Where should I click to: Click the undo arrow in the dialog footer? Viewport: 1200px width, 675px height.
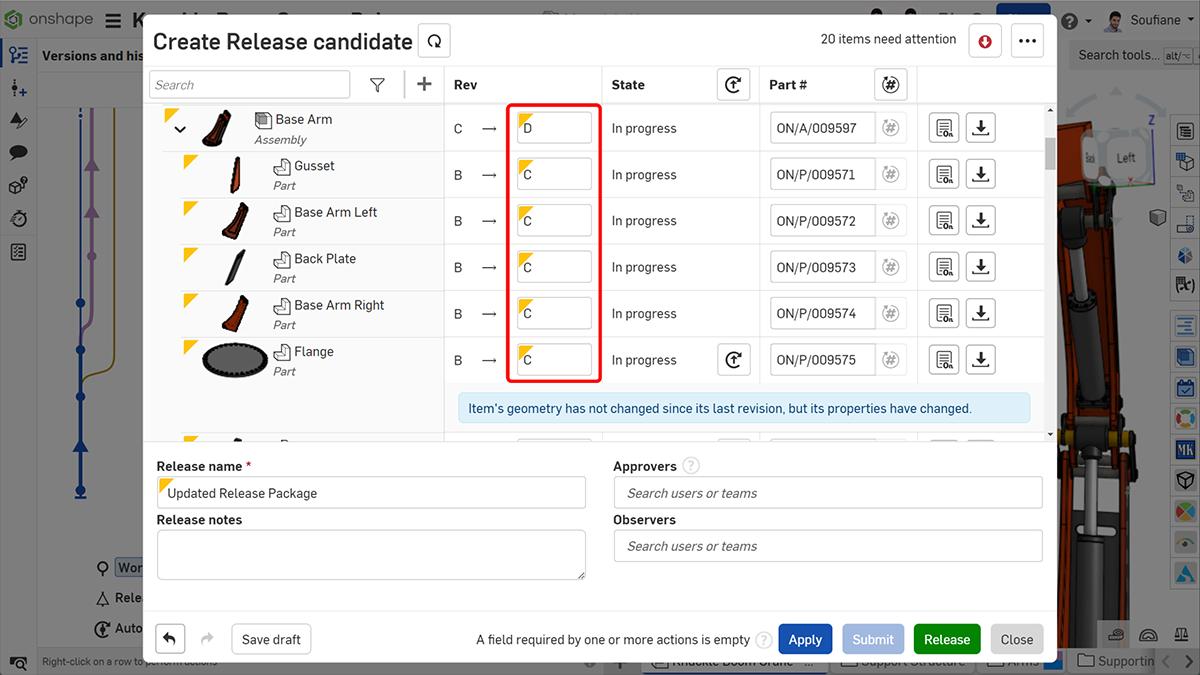169,638
